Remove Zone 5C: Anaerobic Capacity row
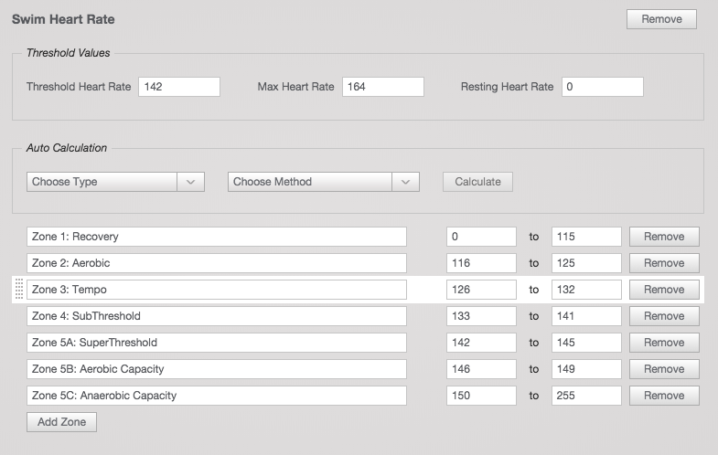The height and width of the screenshot is (455, 718). (664, 395)
